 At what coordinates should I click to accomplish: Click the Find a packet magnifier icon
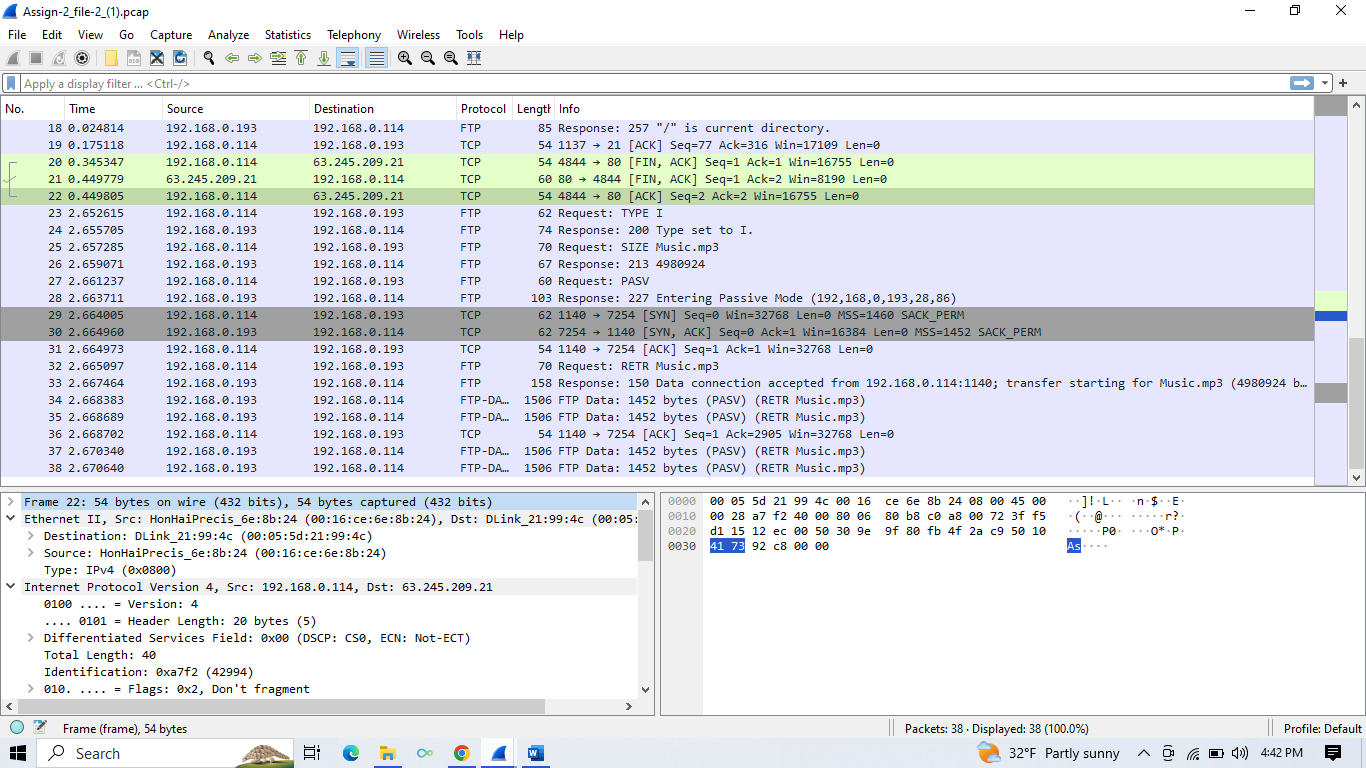point(208,58)
